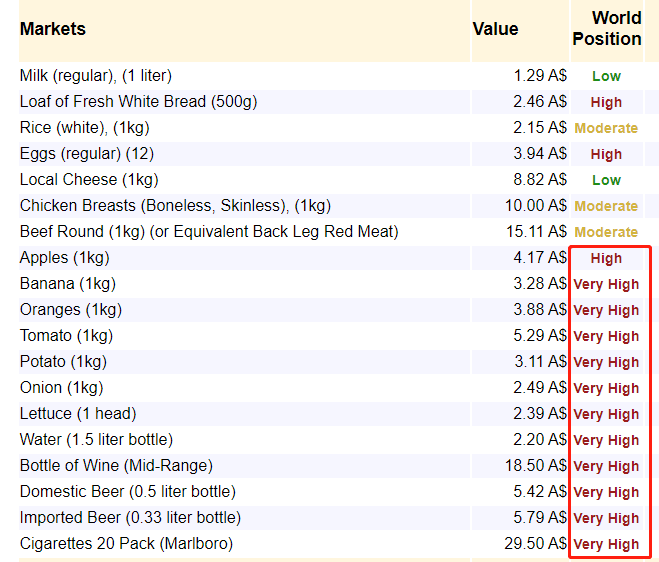659x562 pixels.
Task: Select the Lettuce (1 head) label
Action: click(x=78, y=414)
